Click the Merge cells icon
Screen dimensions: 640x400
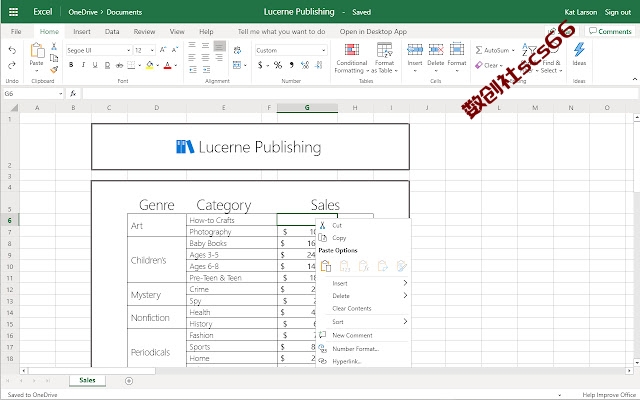pos(237,64)
